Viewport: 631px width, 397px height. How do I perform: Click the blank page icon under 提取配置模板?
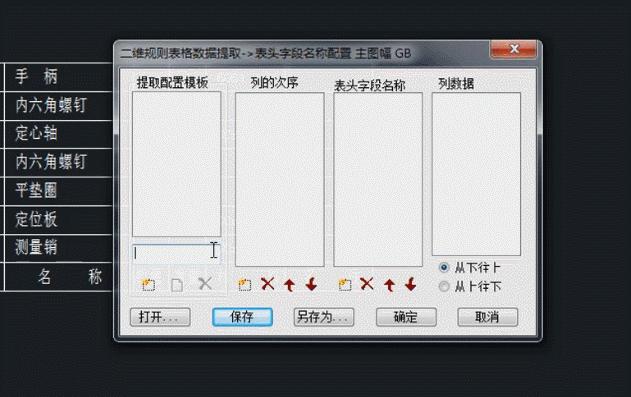click(x=177, y=285)
